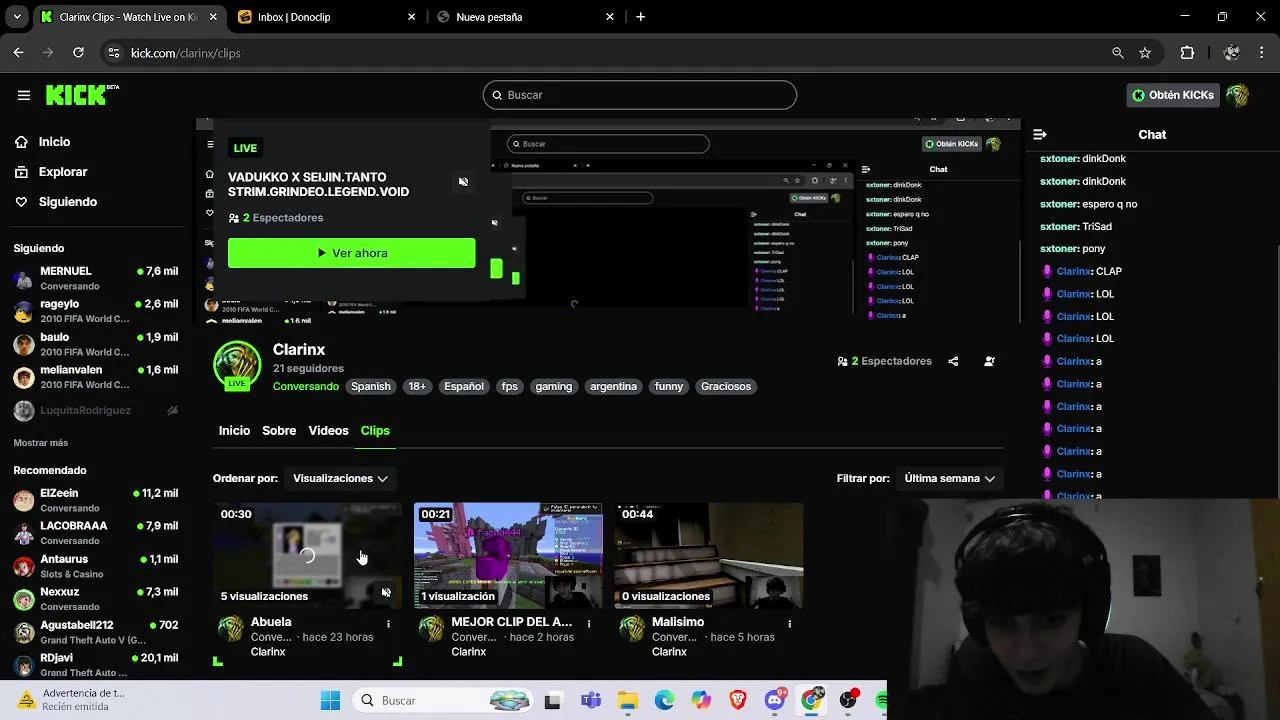Click the argentina tag

click(613, 386)
